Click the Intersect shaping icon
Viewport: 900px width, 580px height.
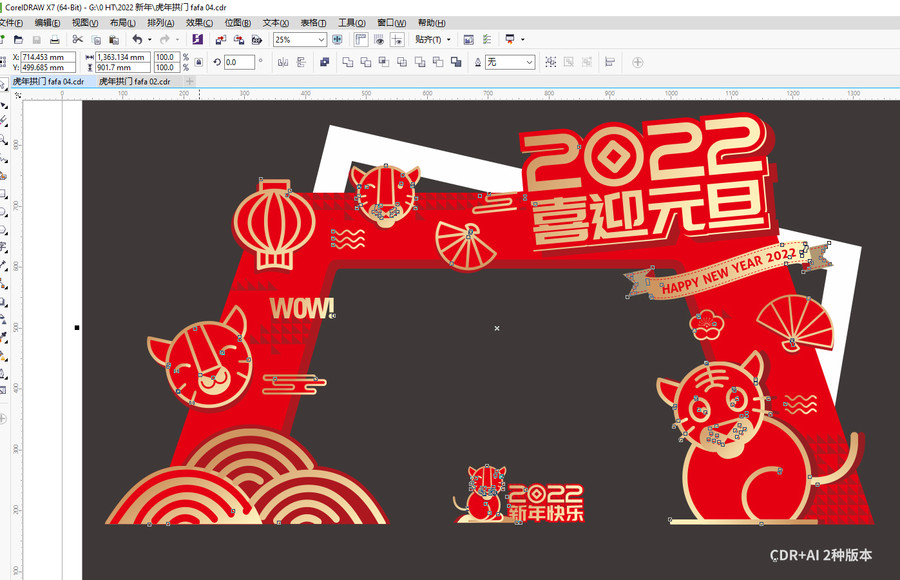tap(383, 62)
